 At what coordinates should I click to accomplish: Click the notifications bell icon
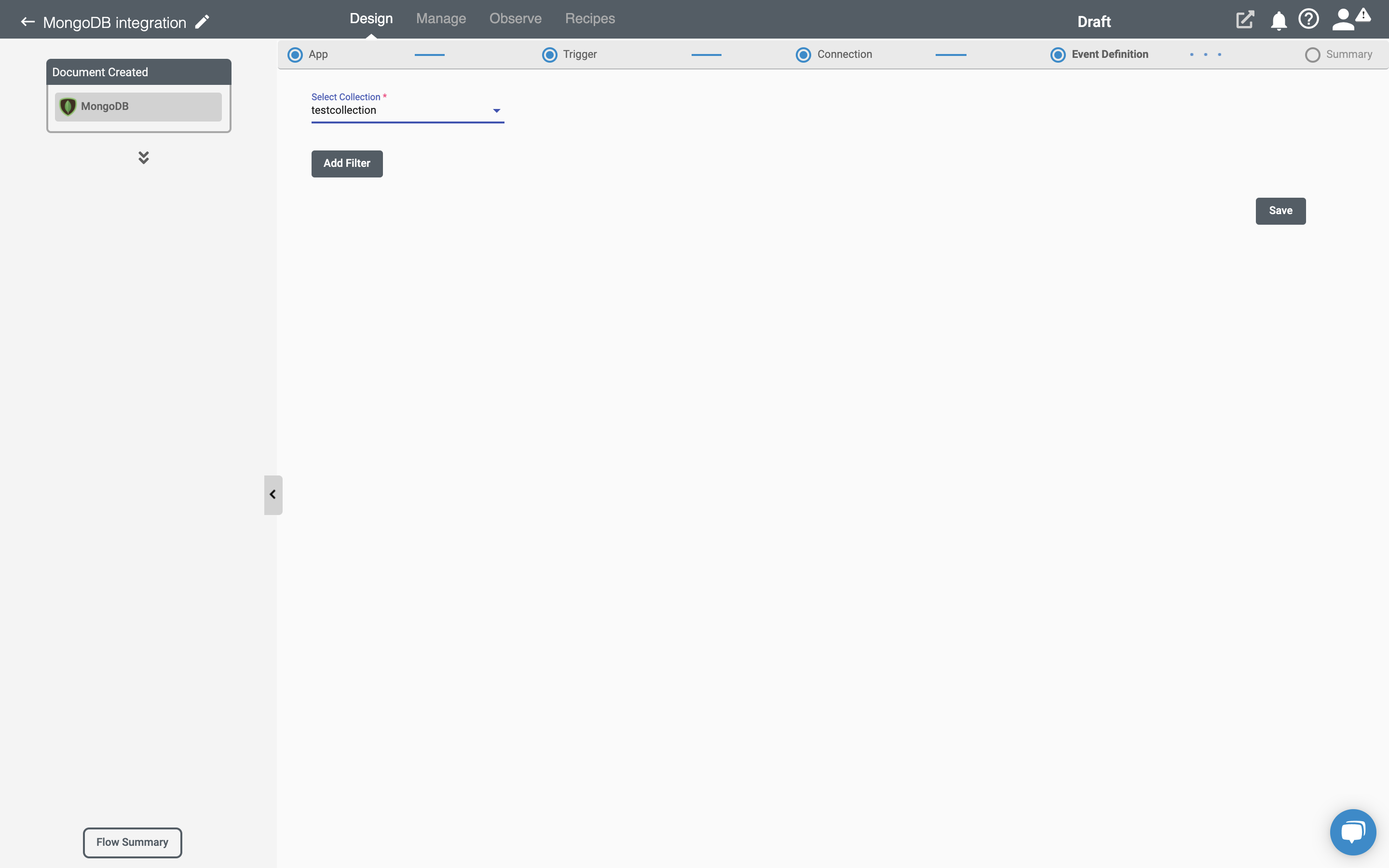[1278, 18]
